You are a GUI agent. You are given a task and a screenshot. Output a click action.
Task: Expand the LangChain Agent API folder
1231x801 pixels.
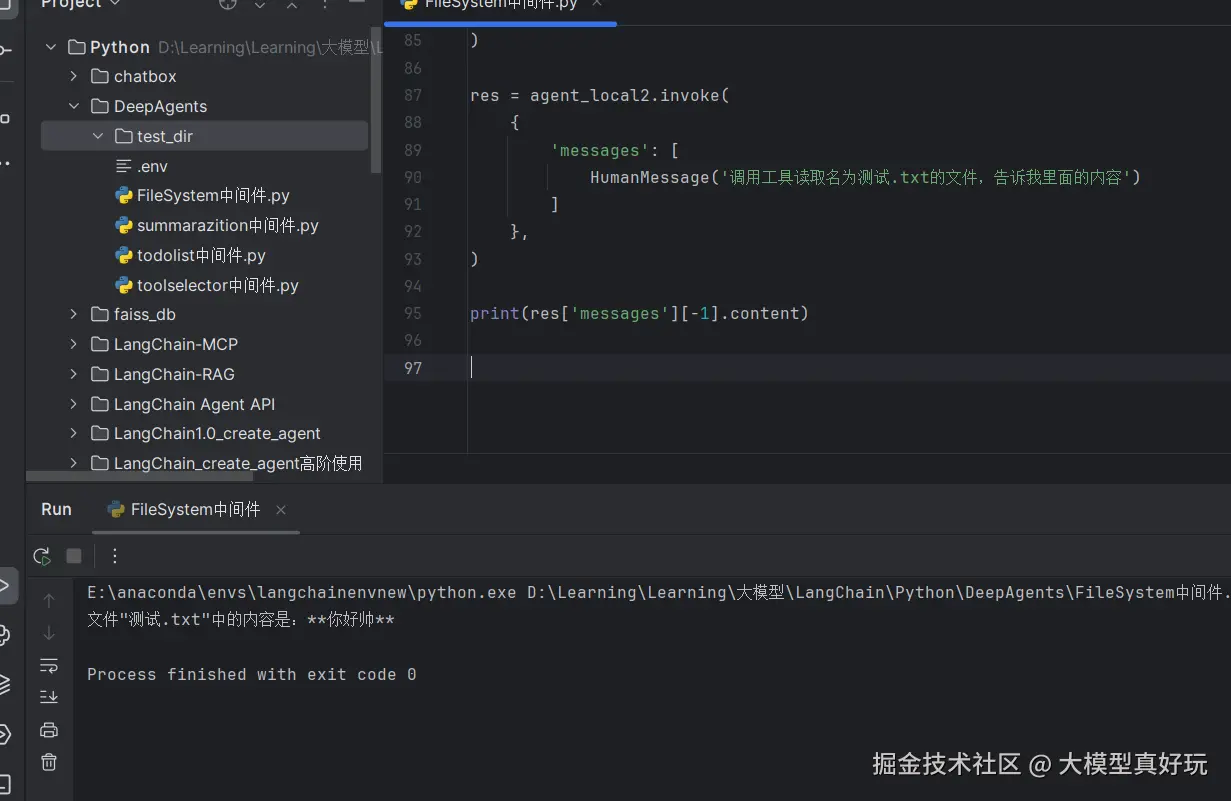74,404
